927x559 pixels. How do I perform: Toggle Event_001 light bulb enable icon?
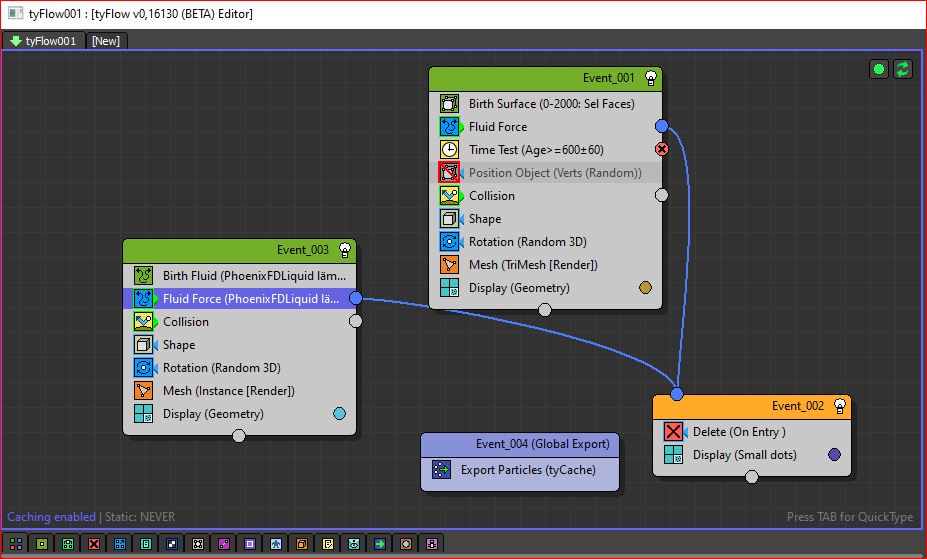point(651,78)
